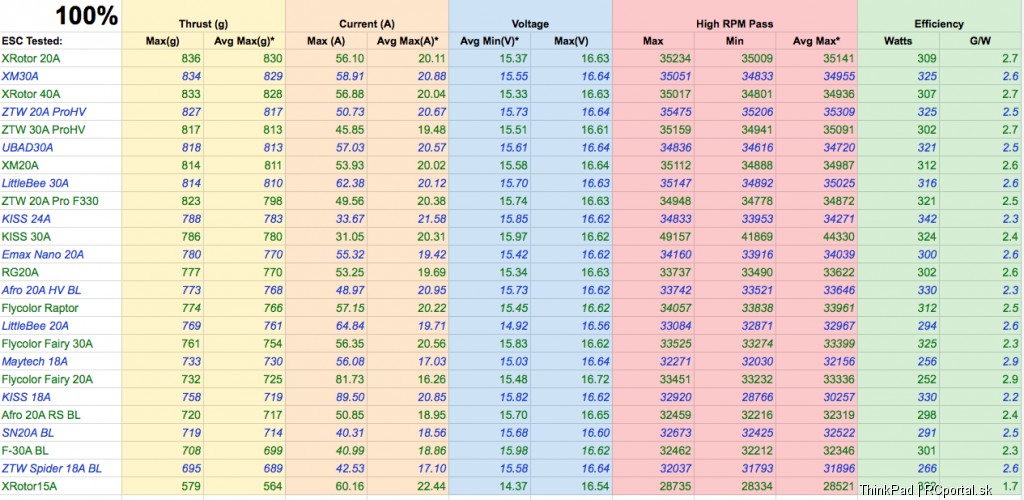Select the Flycolor Fairy 20A cell

pyautogui.click(x=47, y=379)
